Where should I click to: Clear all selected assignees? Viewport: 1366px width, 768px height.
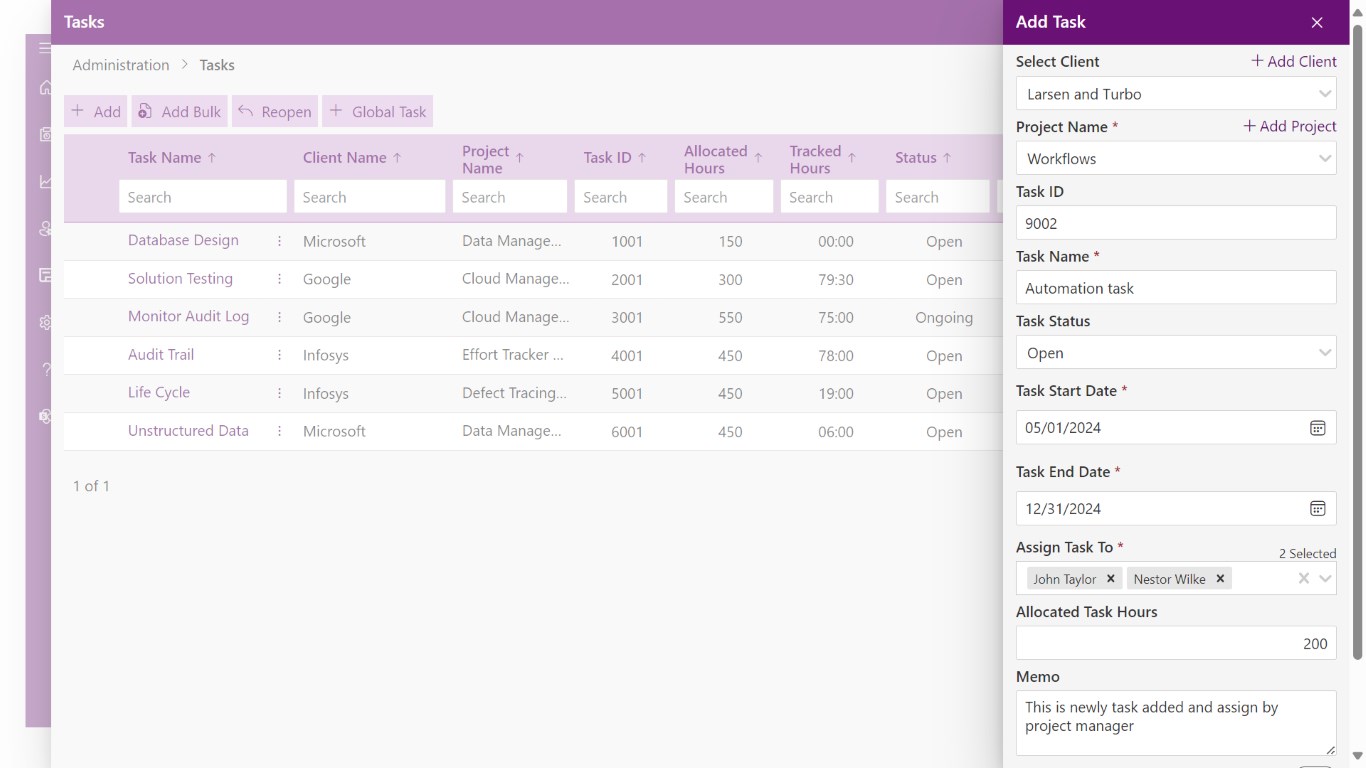tap(1303, 579)
